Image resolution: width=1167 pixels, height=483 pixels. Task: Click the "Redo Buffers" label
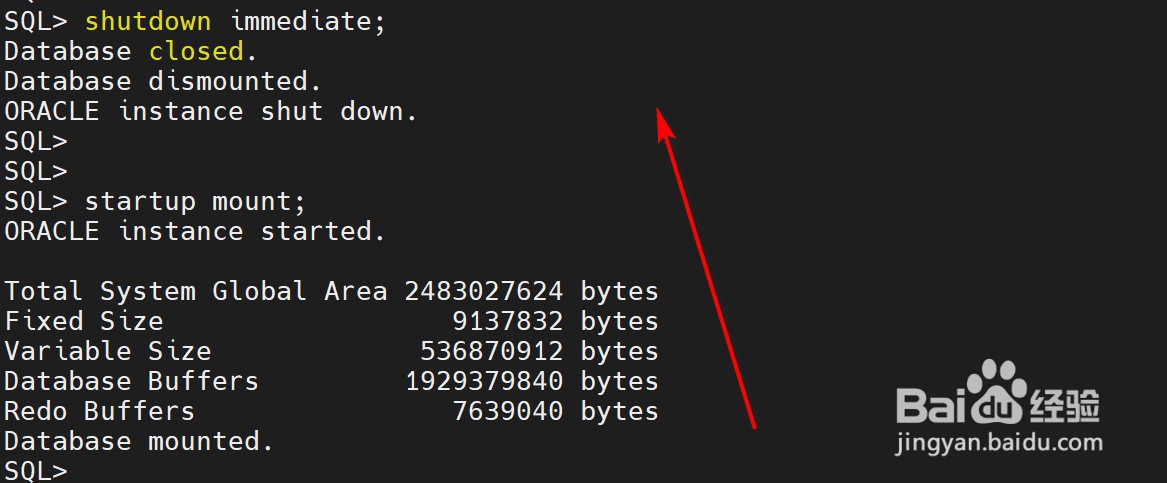pyautogui.click(x=99, y=411)
